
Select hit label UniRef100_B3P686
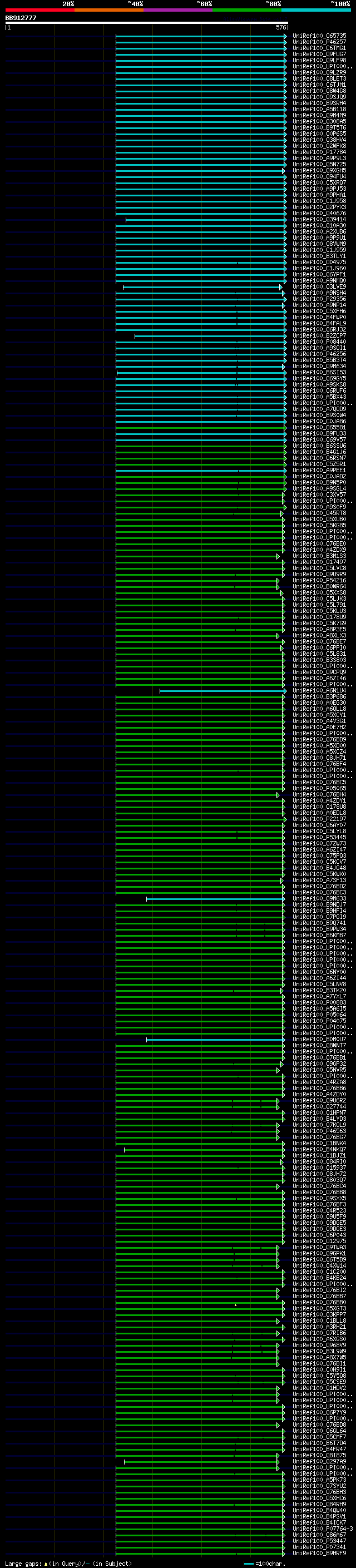319,697
